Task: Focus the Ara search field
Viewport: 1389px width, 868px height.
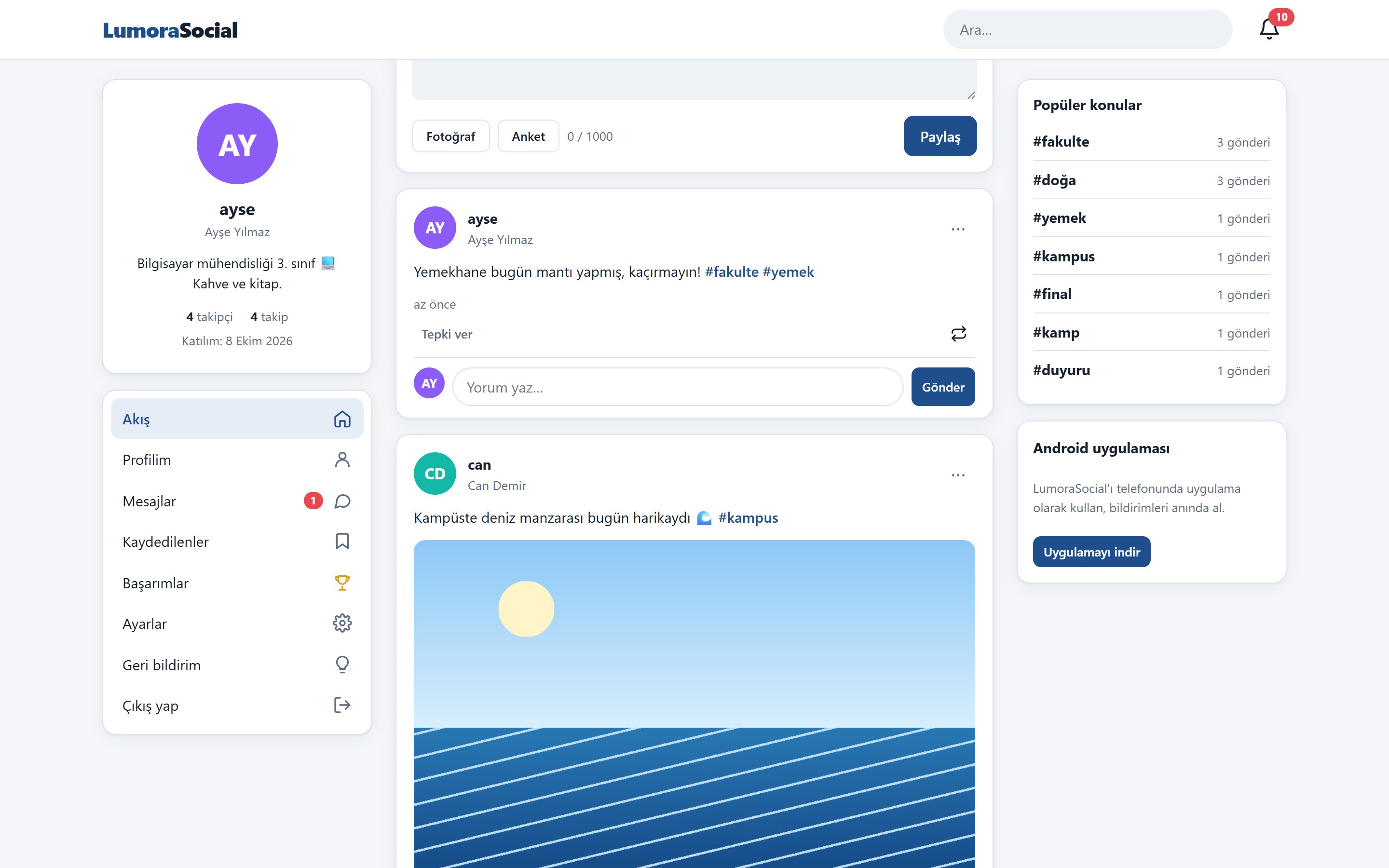Action: 1088,29
